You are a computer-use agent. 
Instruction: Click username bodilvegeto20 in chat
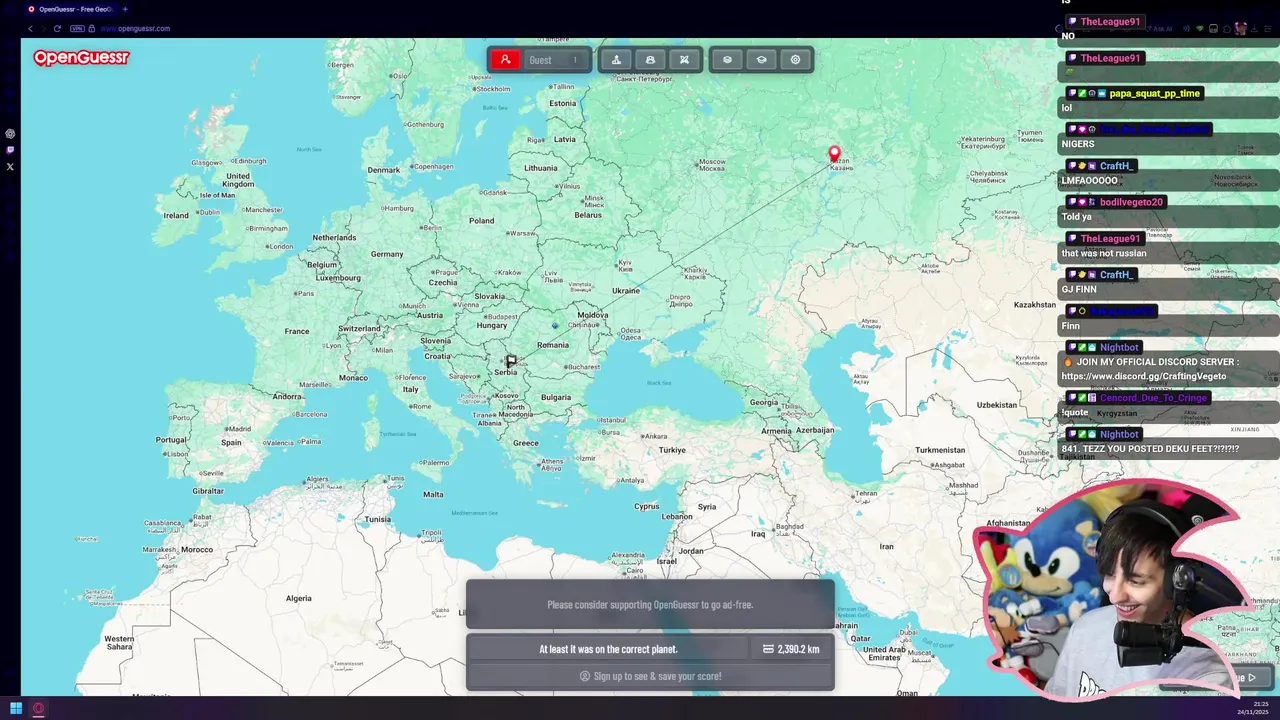pyautogui.click(x=1131, y=202)
